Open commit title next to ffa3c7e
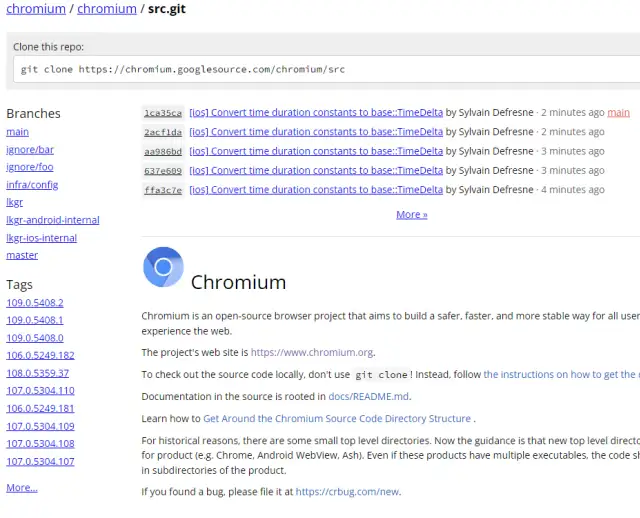This screenshot has width=640, height=518. pyautogui.click(x=316, y=189)
